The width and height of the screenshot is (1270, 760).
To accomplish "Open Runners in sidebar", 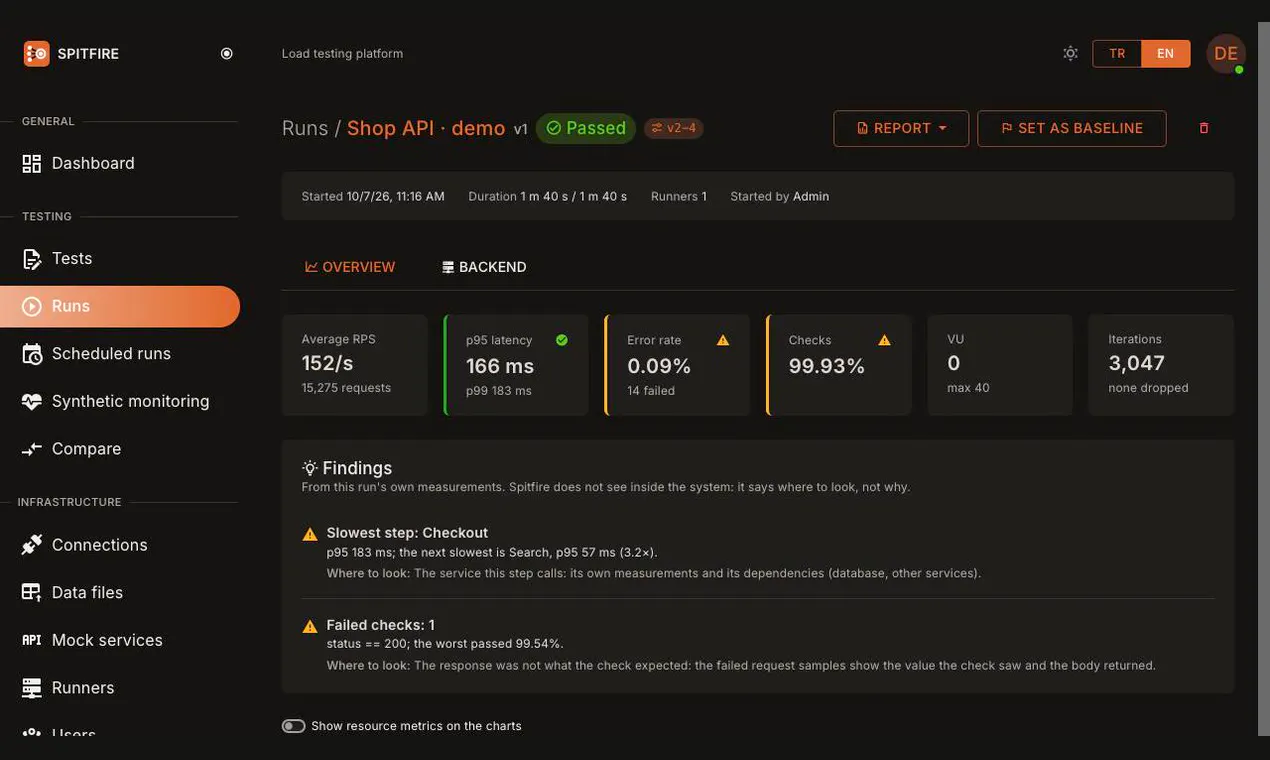I will tap(120, 688).
